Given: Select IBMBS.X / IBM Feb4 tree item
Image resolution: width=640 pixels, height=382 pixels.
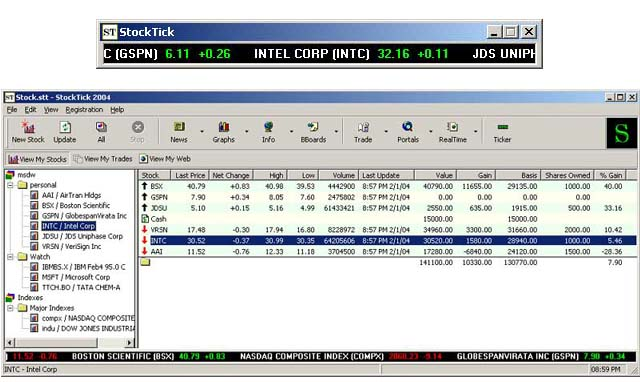Looking at the screenshot, I should click(83, 267).
